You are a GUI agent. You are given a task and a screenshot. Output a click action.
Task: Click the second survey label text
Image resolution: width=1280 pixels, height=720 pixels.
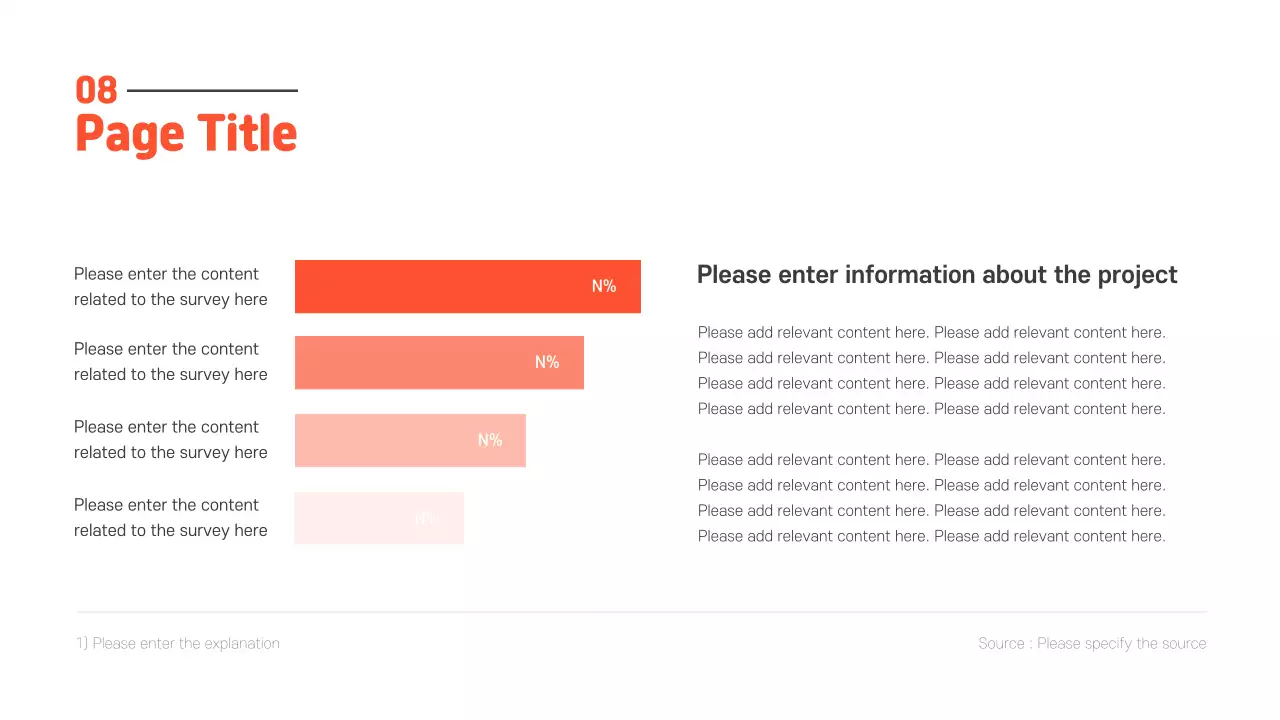[x=171, y=362]
